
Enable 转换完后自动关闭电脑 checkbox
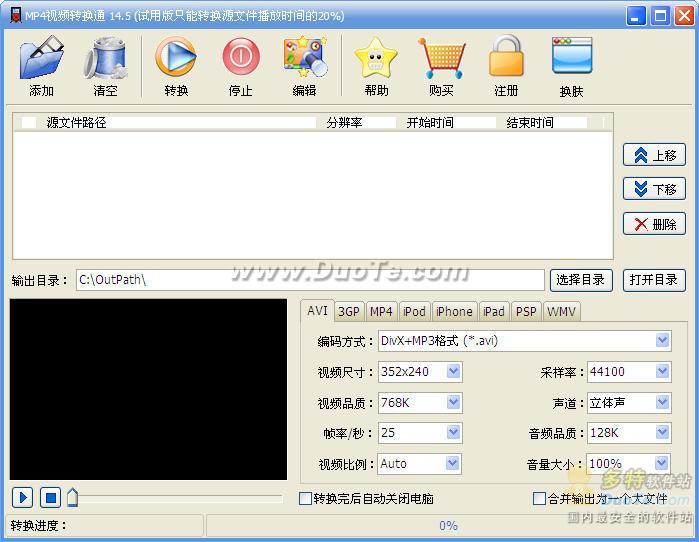(306, 498)
